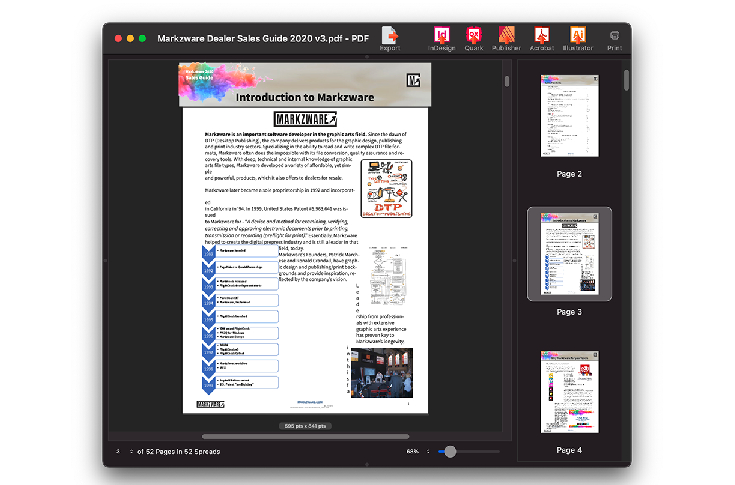
Task: Click the MARKZWARE wordmark below the header
Action: (x=305, y=119)
